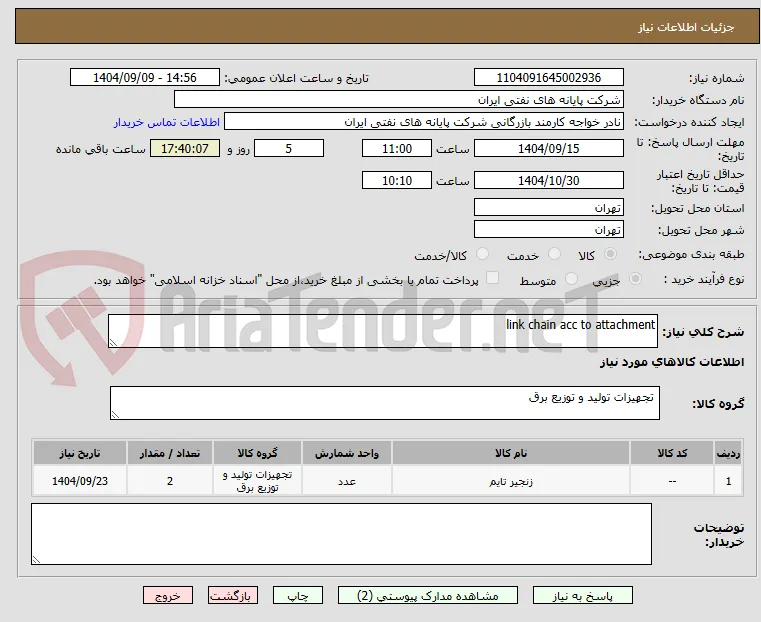Click the announcement date field 1404/09/09 - 14:56
This screenshot has width=761, height=622.
pyautogui.click(x=145, y=78)
